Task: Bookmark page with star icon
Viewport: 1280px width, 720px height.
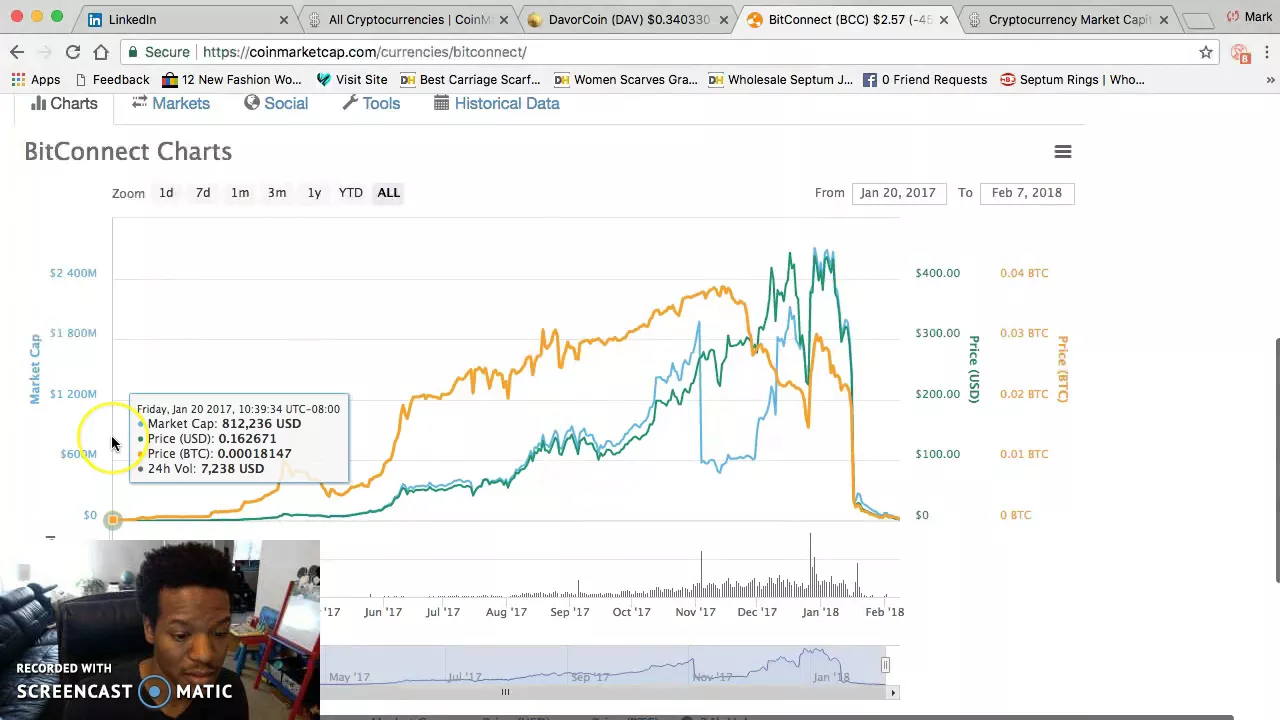Action: click(1206, 52)
